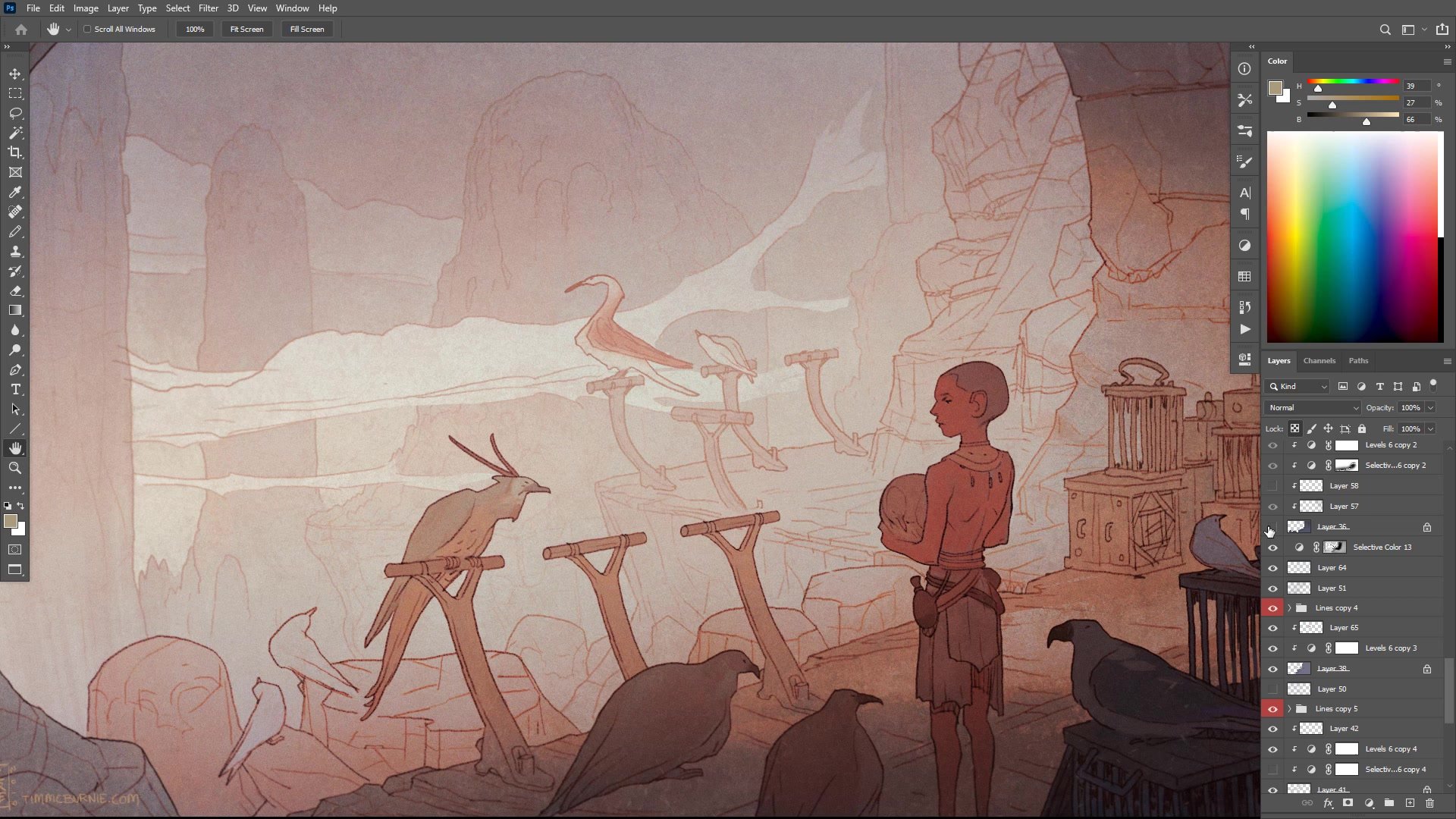The width and height of the screenshot is (1456, 819).
Task: Select the Eyedropper tool
Action: pyautogui.click(x=15, y=192)
